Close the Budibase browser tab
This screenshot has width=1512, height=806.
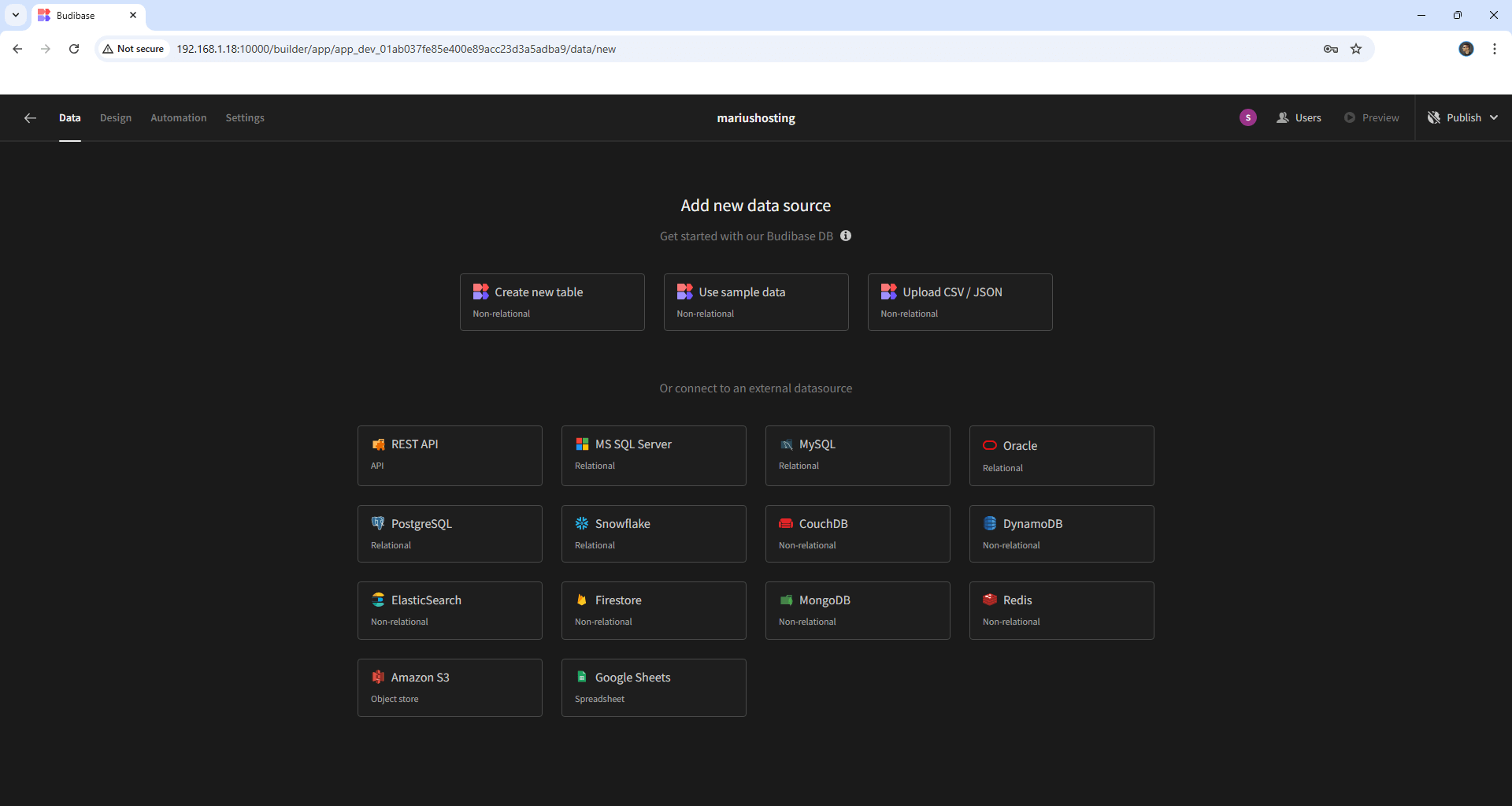[133, 15]
